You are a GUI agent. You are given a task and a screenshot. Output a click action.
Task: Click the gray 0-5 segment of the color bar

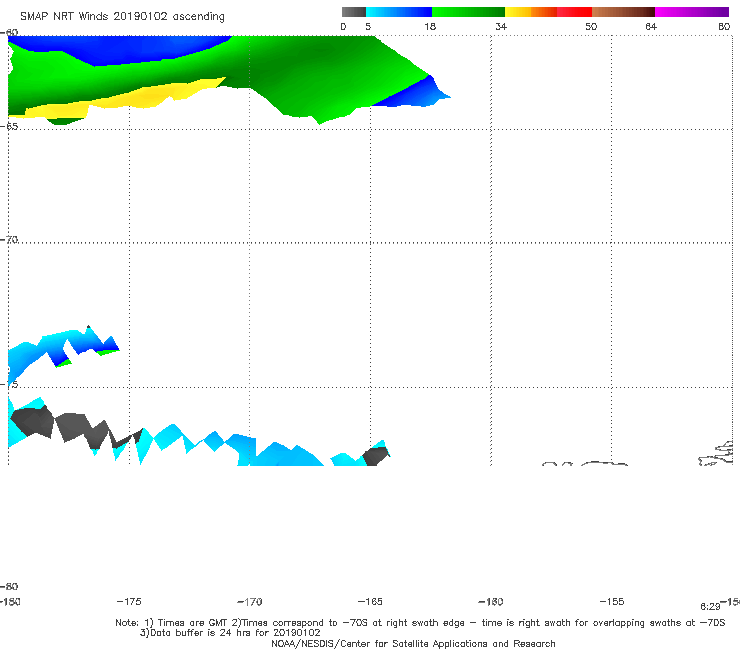[x=353, y=12]
